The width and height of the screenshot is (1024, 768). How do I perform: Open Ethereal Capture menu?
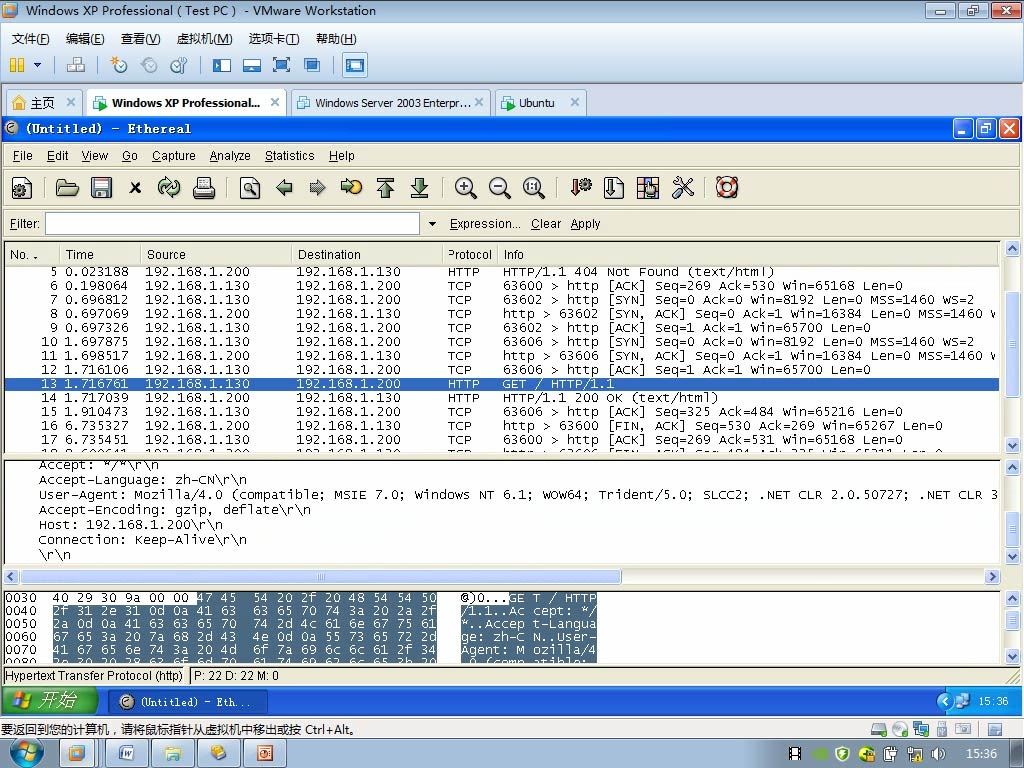tap(174, 155)
